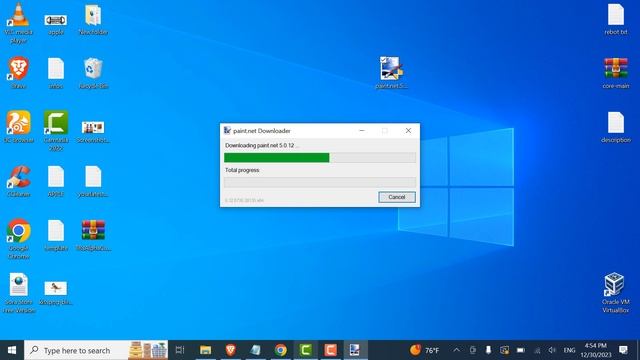Select the robot txt file on desktop

click(x=616, y=19)
